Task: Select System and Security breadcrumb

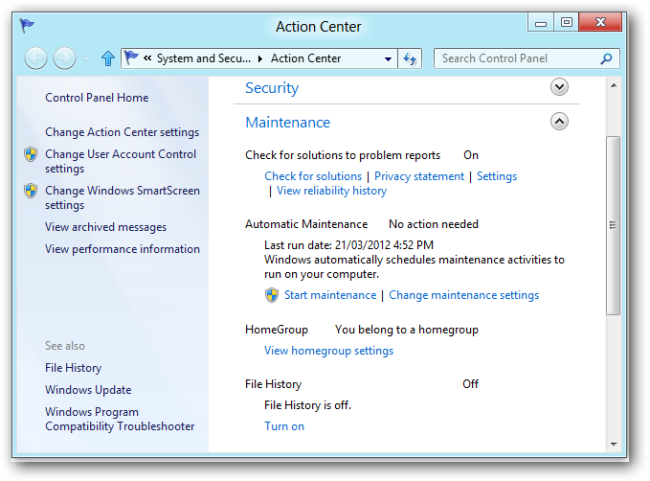Action: click(204, 58)
